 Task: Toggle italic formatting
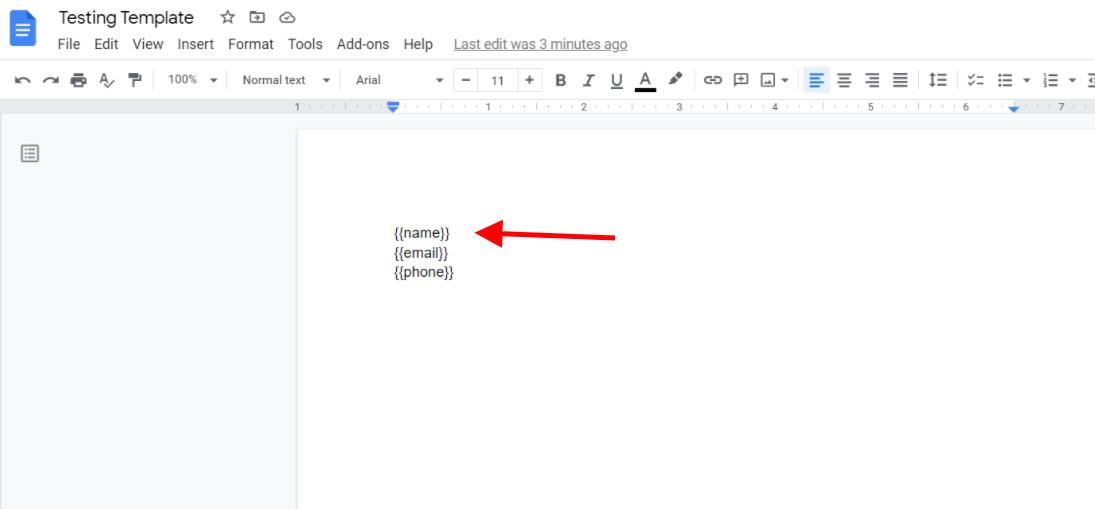588,80
